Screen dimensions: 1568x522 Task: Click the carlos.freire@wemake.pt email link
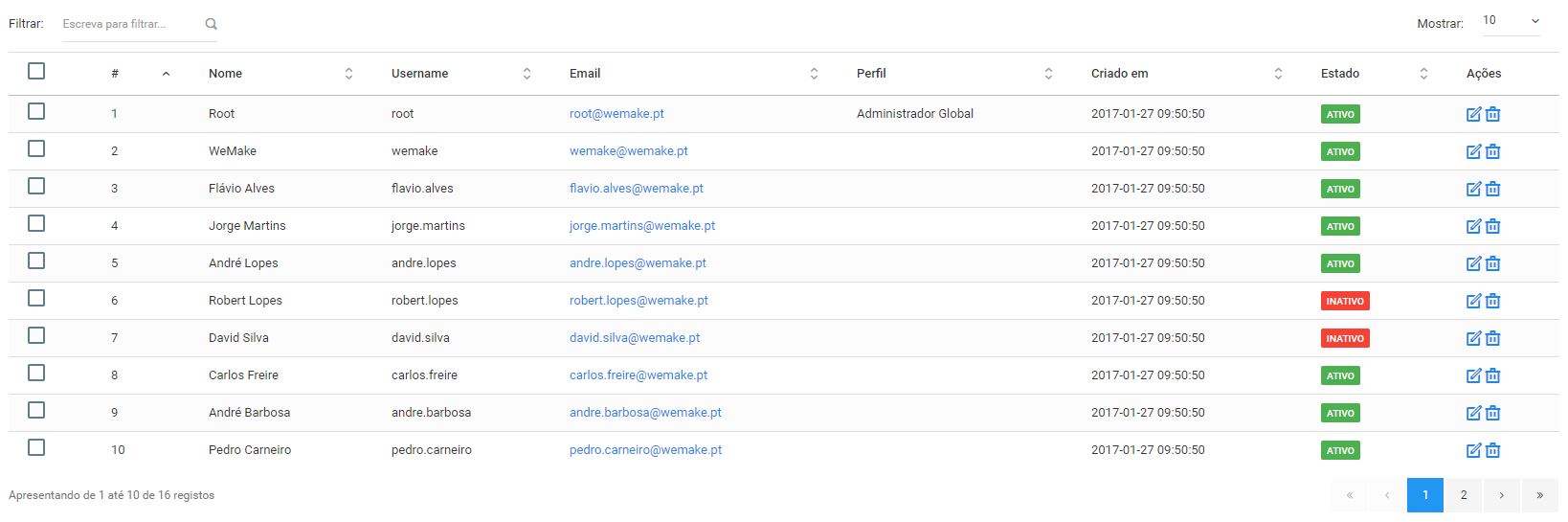click(638, 374)
